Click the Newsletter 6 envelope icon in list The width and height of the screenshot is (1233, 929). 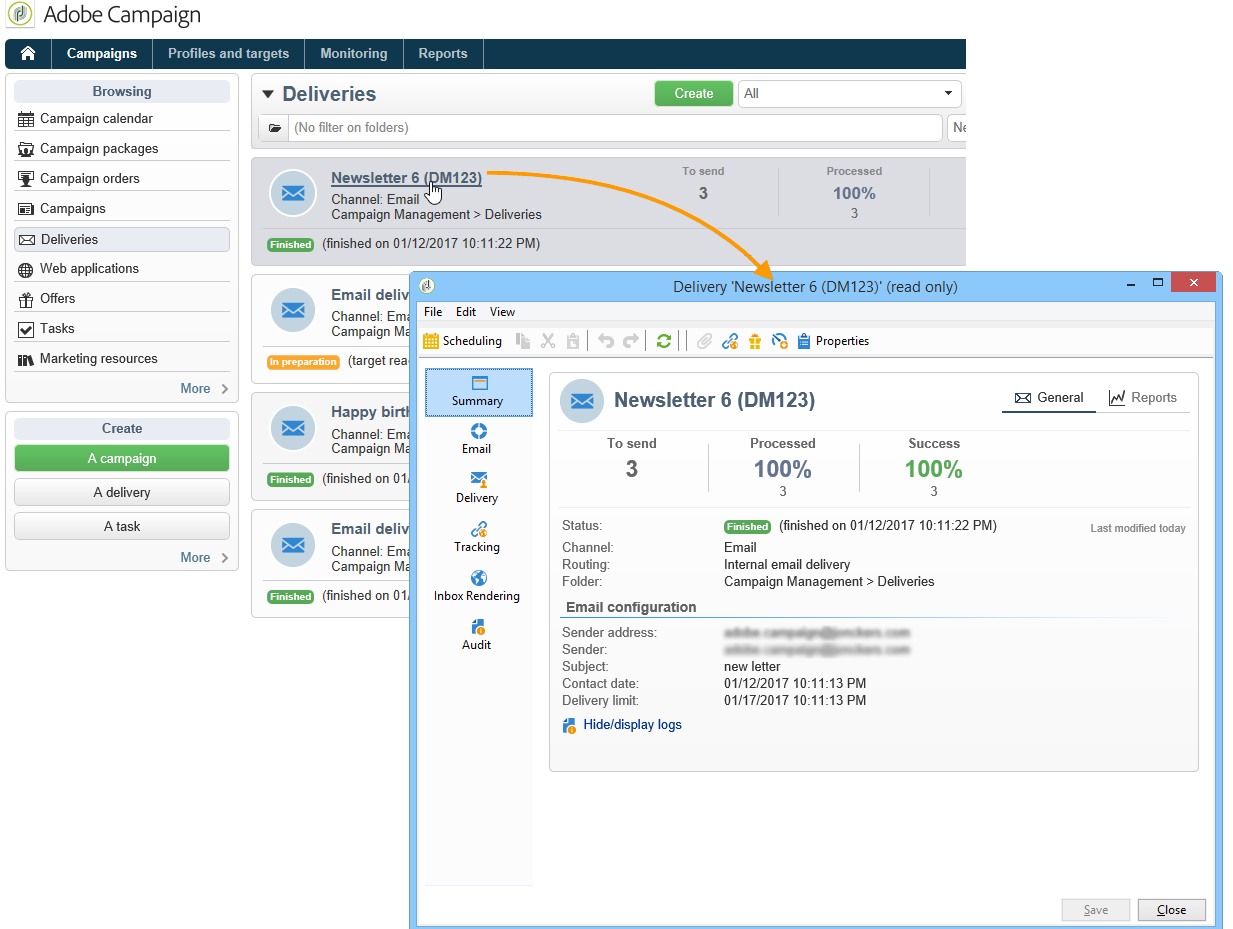click(x=293, y=194)
